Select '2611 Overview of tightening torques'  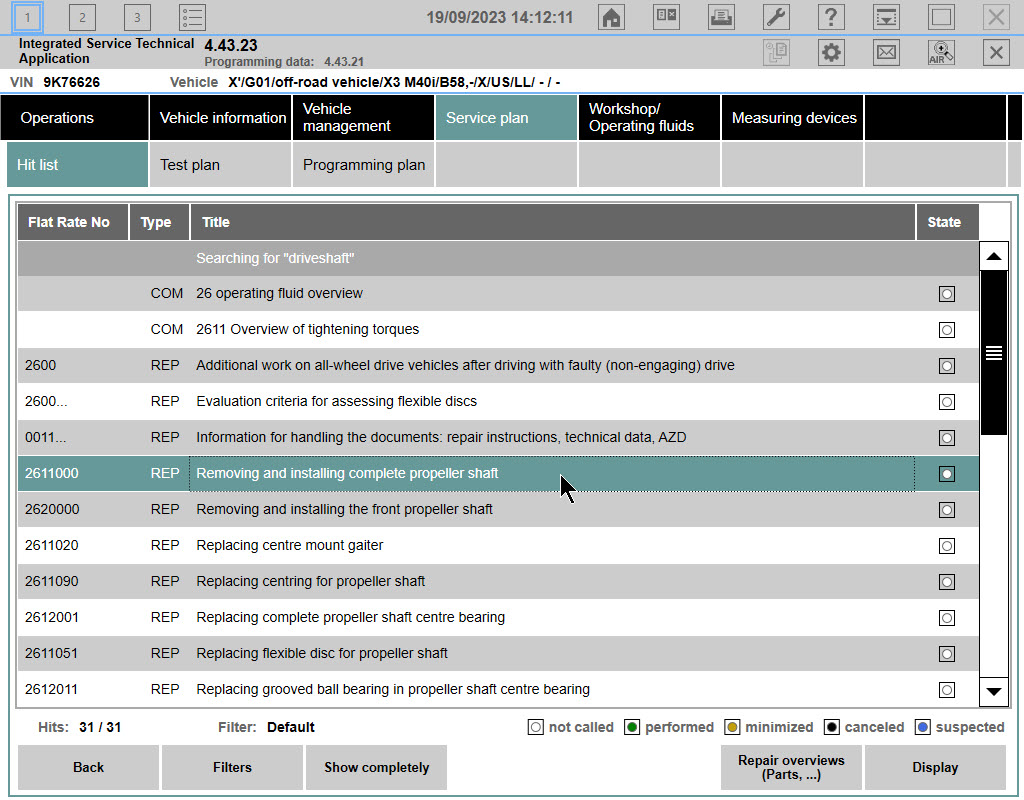(498, 330)
